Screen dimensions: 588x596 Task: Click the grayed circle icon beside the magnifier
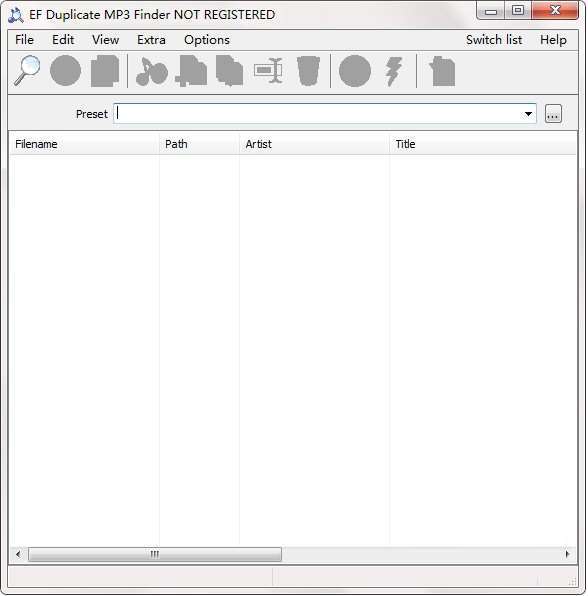click(x=65, y=71)
